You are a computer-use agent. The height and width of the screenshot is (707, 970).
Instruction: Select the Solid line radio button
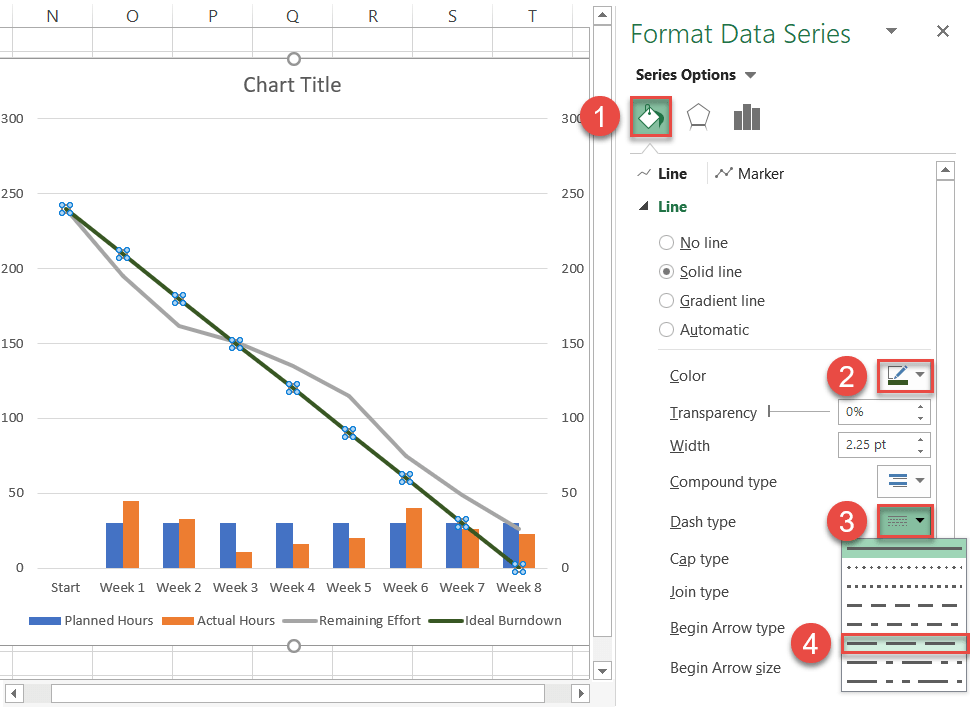click(x=666, y=271)
